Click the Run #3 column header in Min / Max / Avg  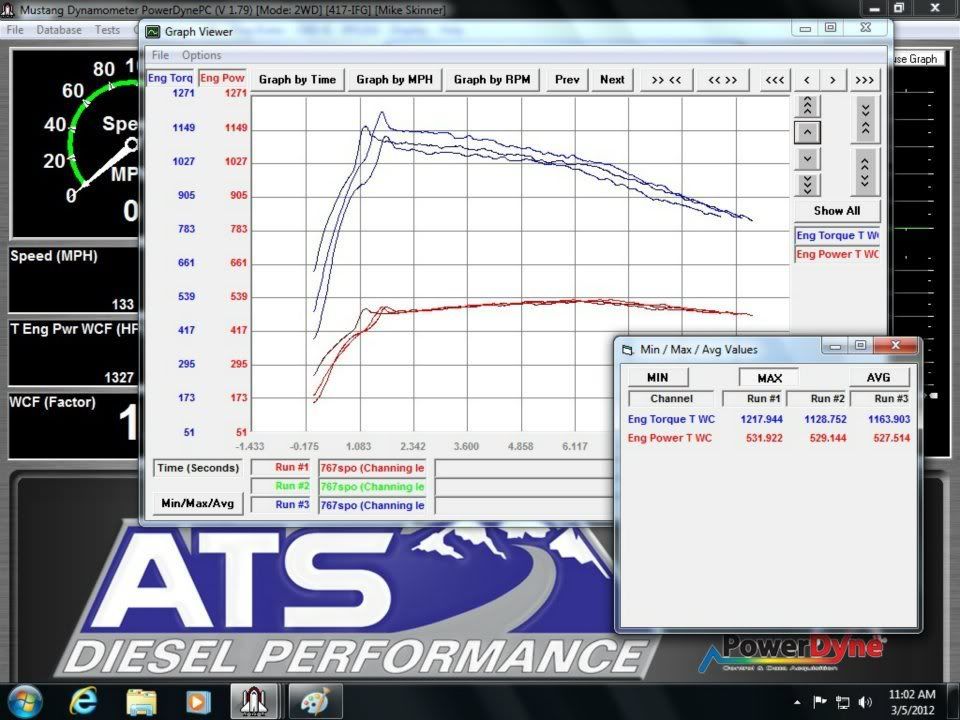tap(880, 399)
